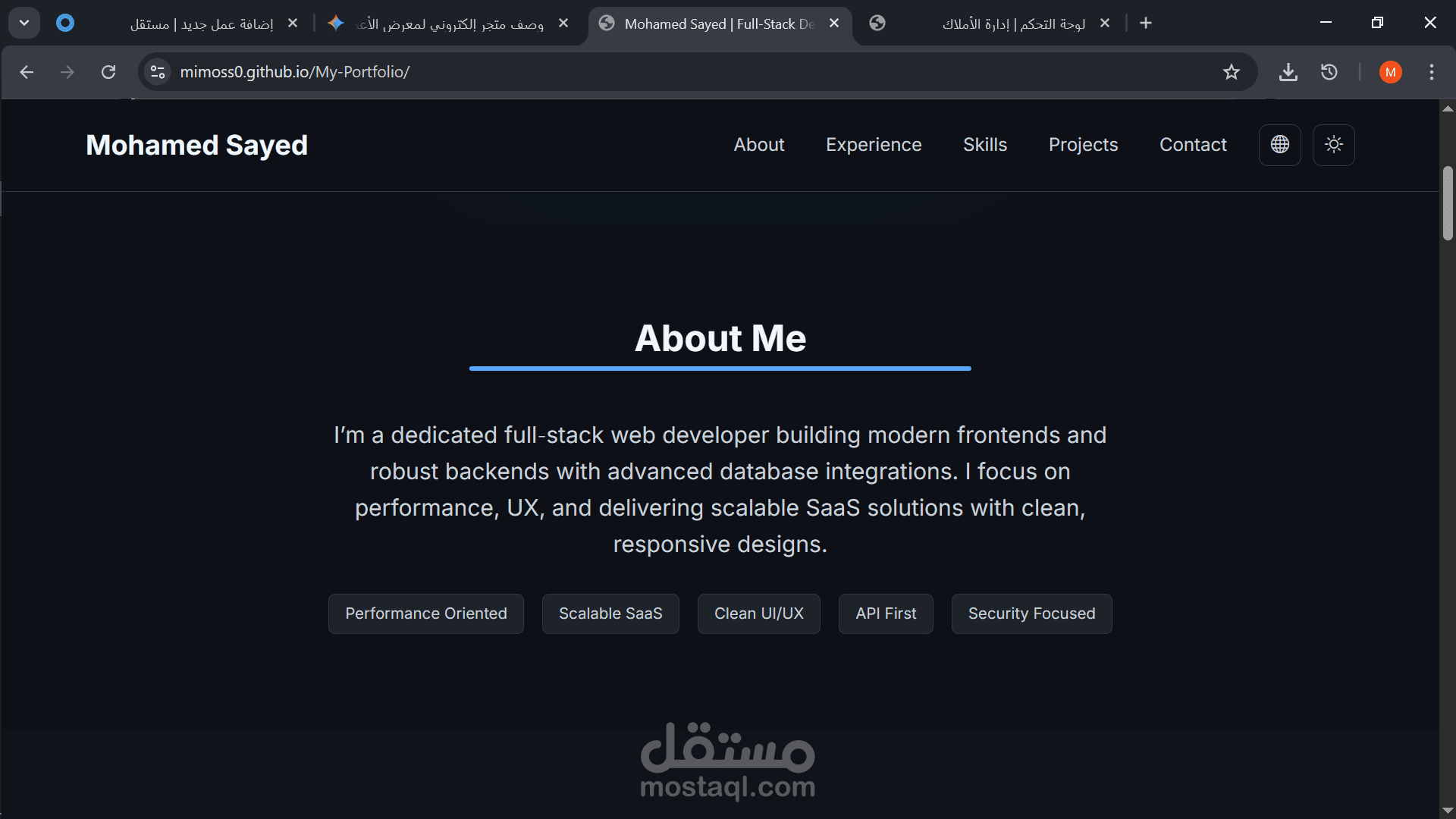The image size is (1456, 819).
Task: Reload the portfolio page
Action: (x=108, y=72)
